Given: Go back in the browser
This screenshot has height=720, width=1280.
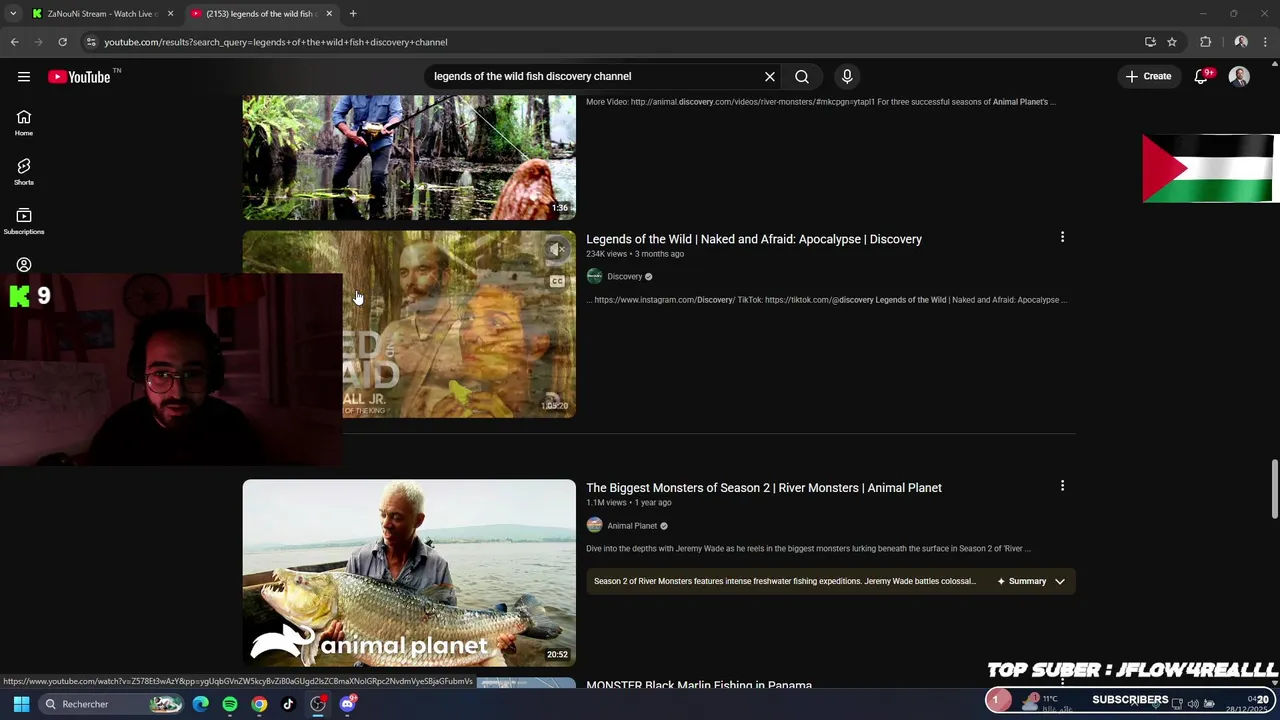Looking at the screenshot, I should (x=14, y=42).
